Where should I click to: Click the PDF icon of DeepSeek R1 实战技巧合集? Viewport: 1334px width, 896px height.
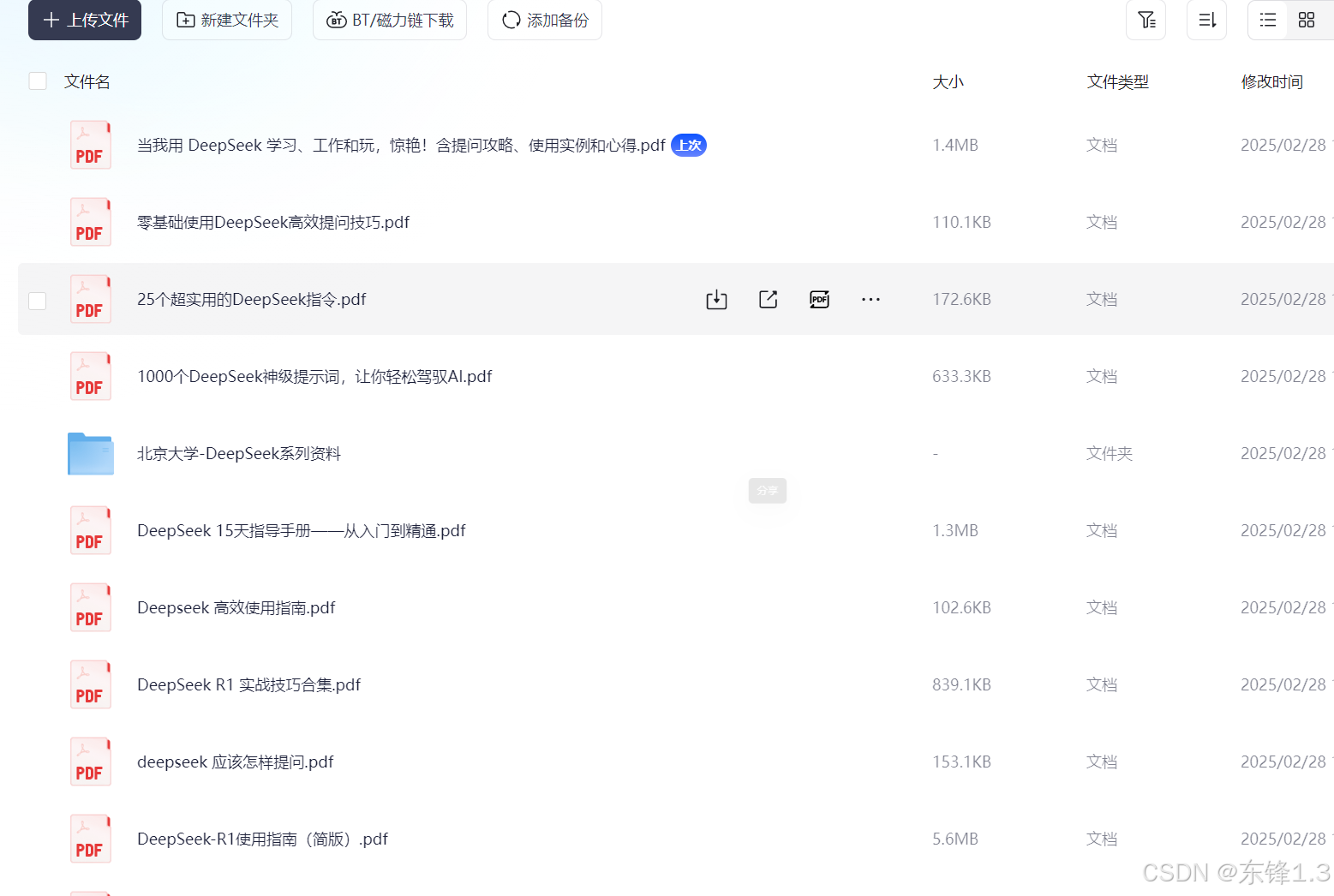coord(90,684)
